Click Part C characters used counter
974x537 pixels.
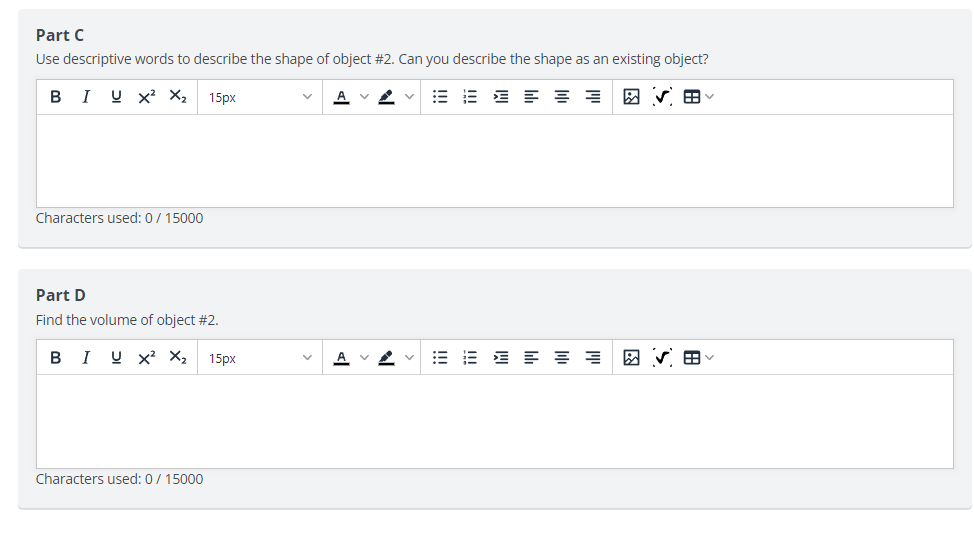[119, 218]
